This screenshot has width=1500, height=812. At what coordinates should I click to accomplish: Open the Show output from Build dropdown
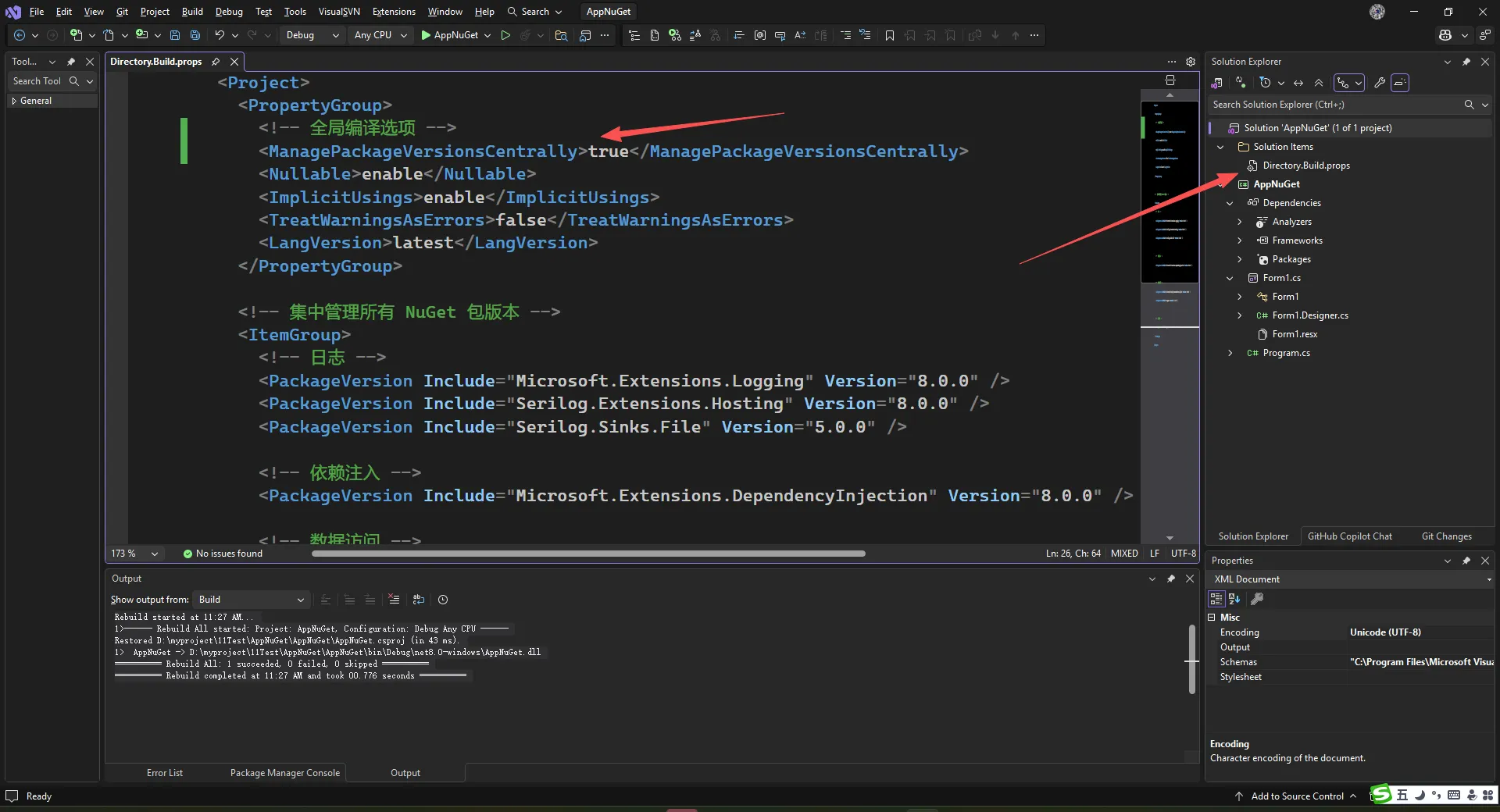pyautogui.click(x=251, y=600)
